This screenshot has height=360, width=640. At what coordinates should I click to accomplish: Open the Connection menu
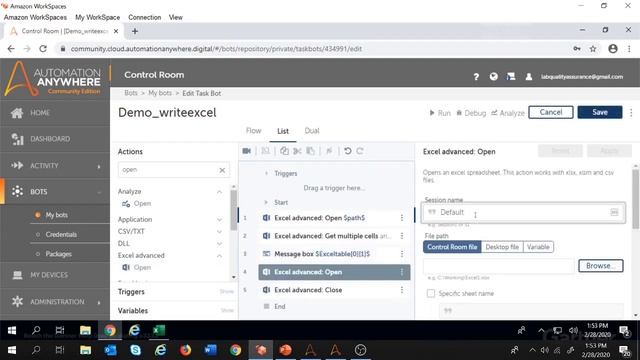pyautogui.click(x=144, y=18)
